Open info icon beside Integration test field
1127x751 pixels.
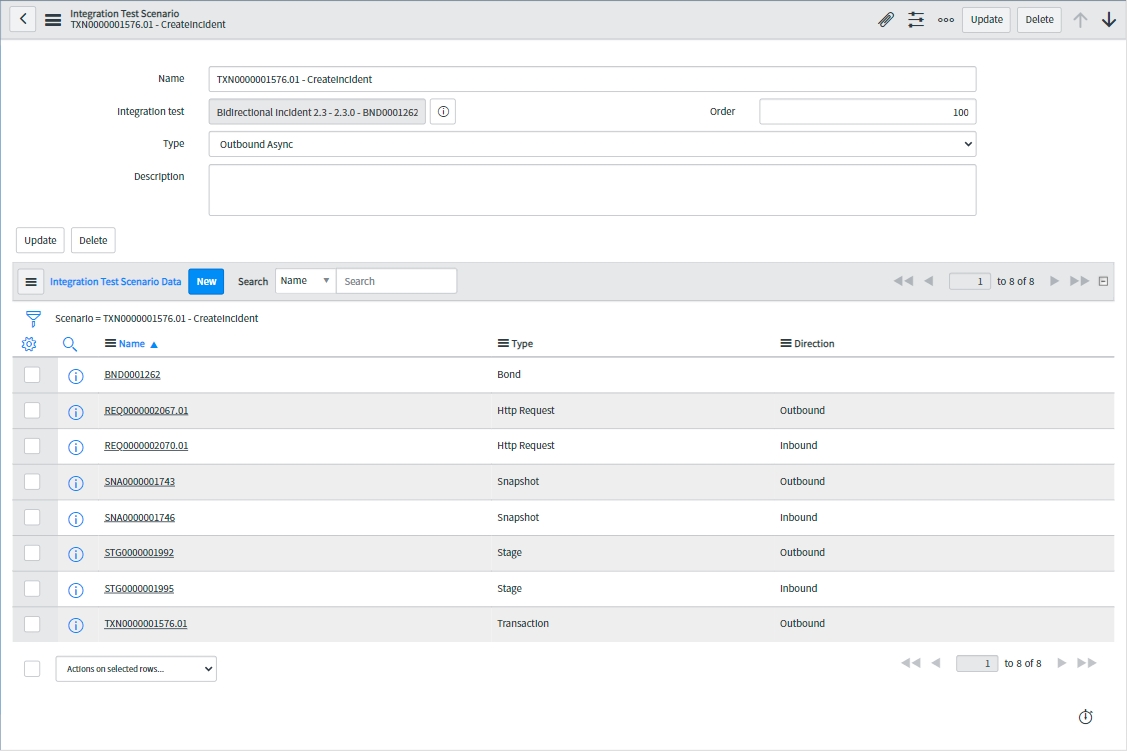tap(443, 112)
